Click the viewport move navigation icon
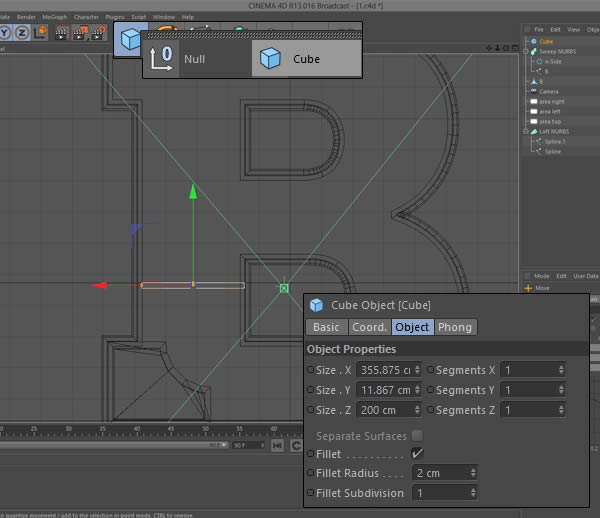Screen dimensions: 600x518 pyautogui.click(x=489, y=48)
